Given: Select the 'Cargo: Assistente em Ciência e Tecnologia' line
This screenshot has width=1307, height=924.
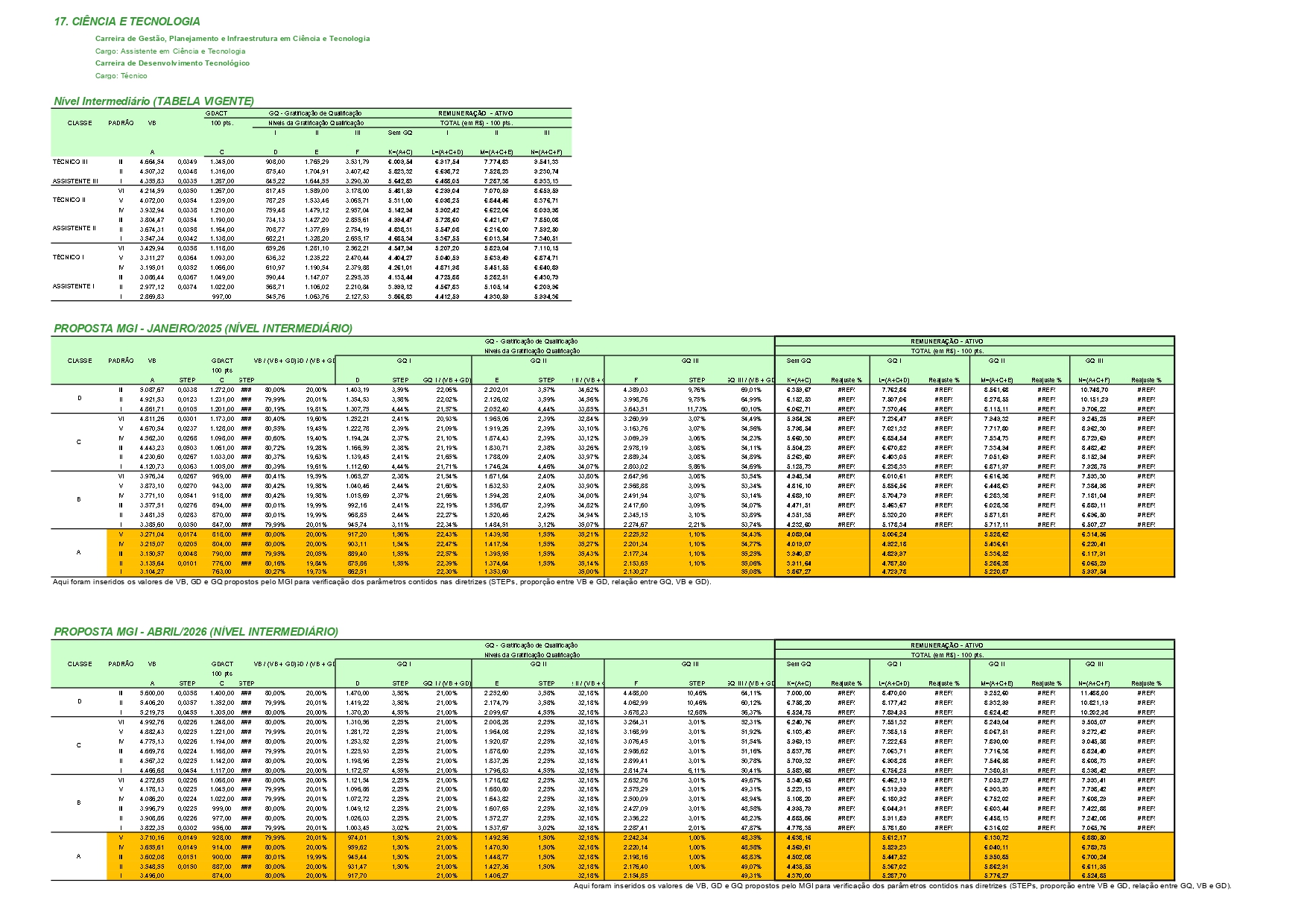Looking at the screenshot, I should tap(170, 51).
